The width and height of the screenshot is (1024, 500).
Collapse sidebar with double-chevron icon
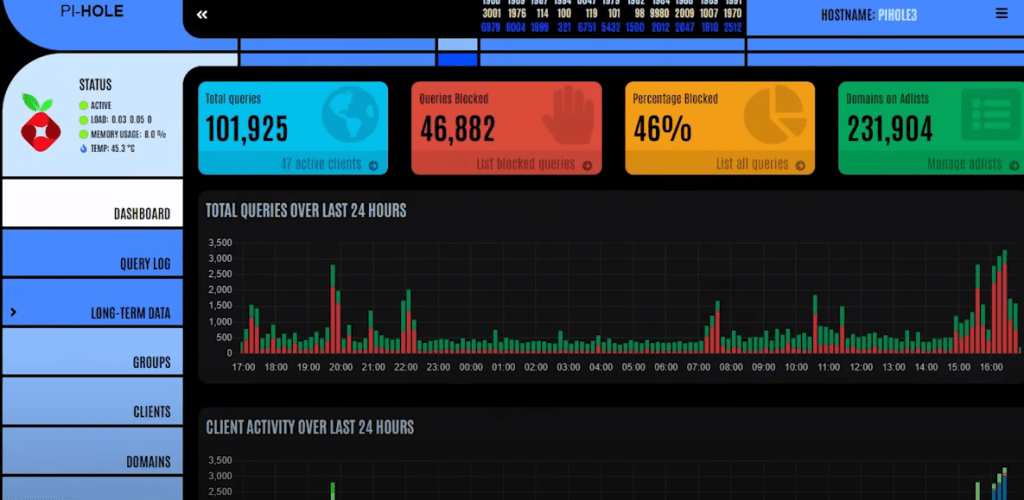[x=202, y=14]
